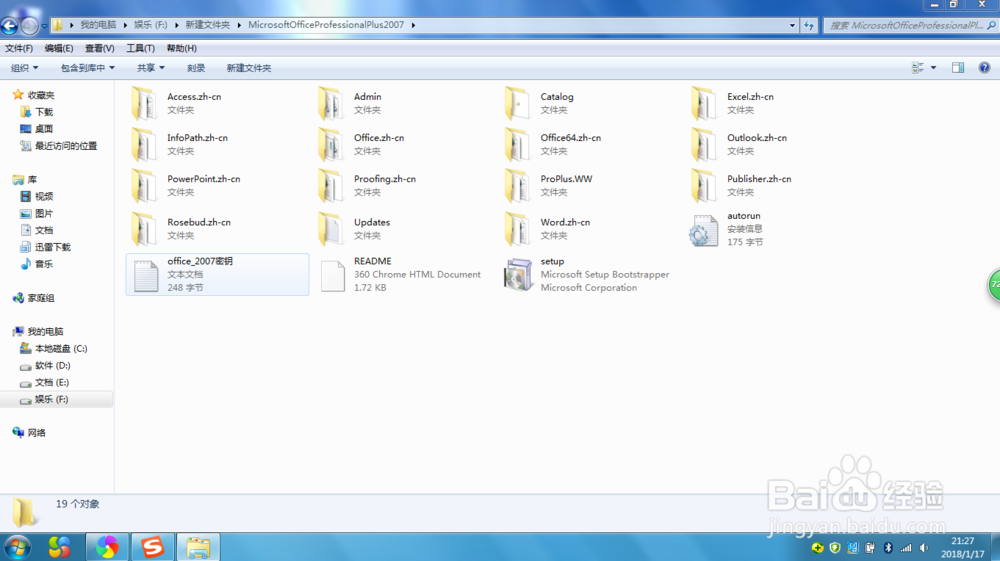Expand arrow after MicrosoftOfficeProfessionalPlus2007 breadcrumb
This screenshot has width=1000, height=561.
click(413, 25)
